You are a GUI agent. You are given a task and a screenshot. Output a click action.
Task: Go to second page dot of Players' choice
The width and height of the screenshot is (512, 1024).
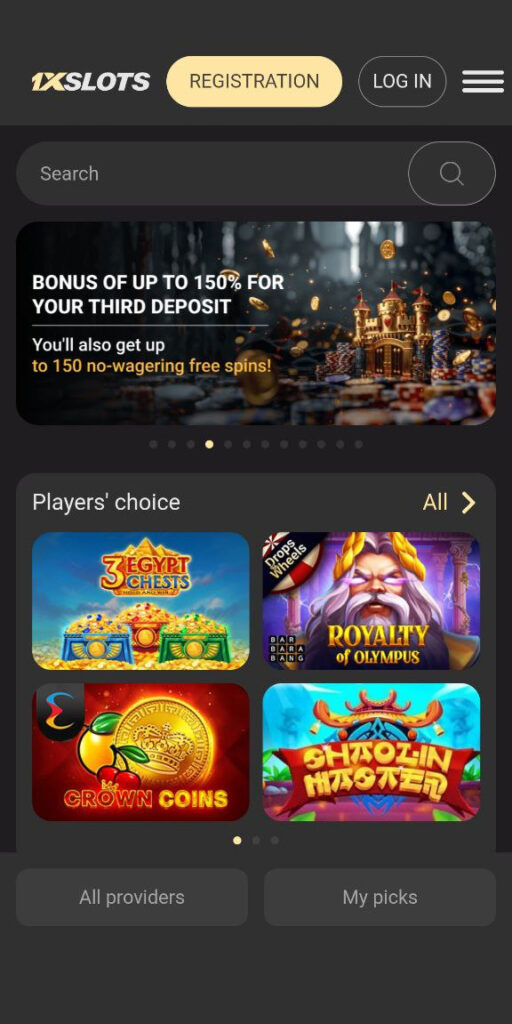[256, 840]
